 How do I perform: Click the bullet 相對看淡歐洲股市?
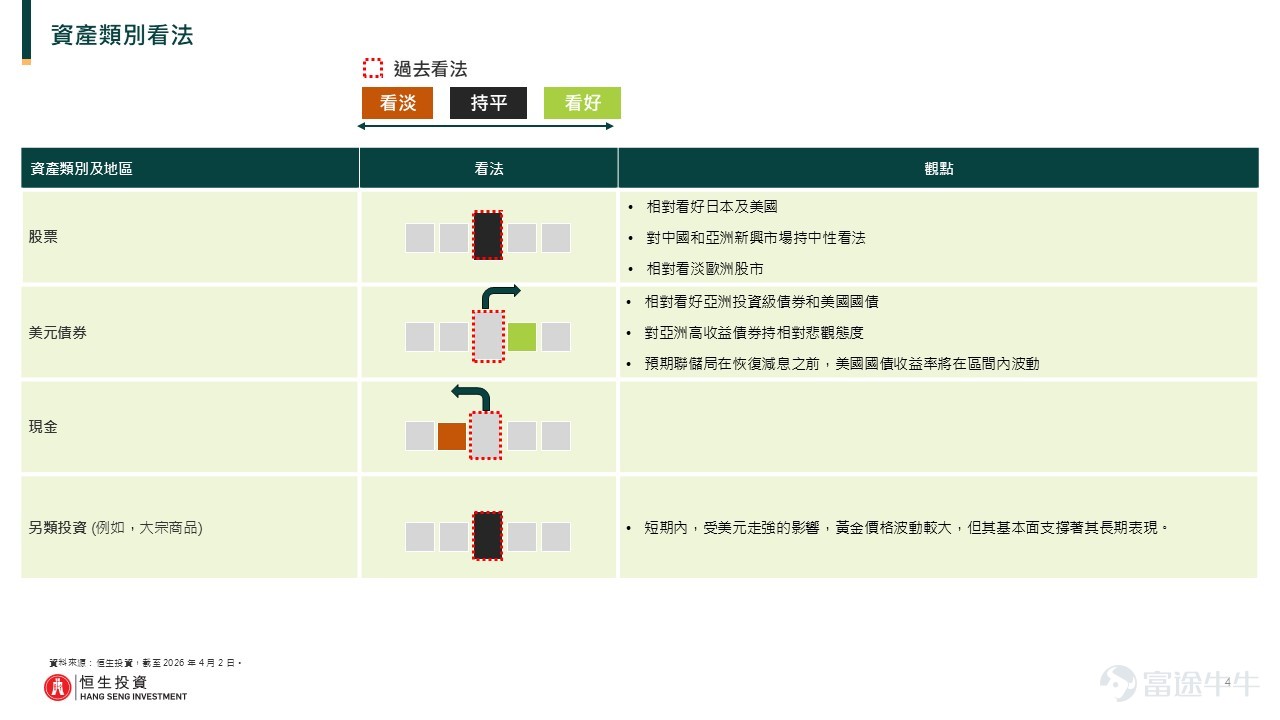pyautogui.click(x=704, y=268)
